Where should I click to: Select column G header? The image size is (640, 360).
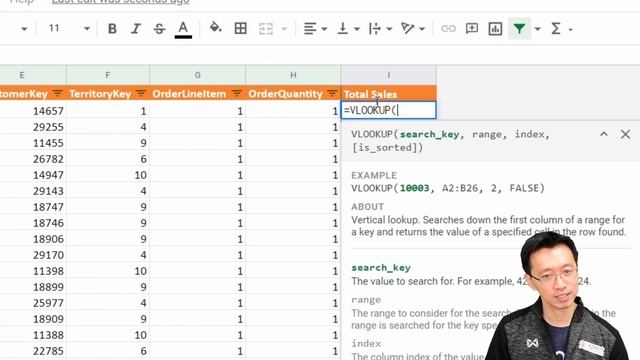pos(198,75)
